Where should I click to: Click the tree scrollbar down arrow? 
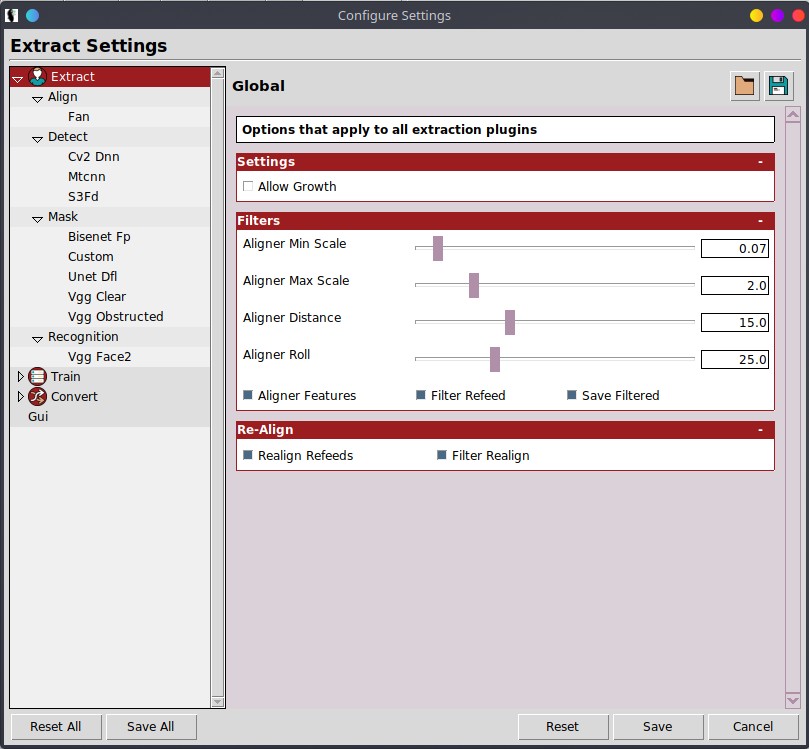click(218, 702)
